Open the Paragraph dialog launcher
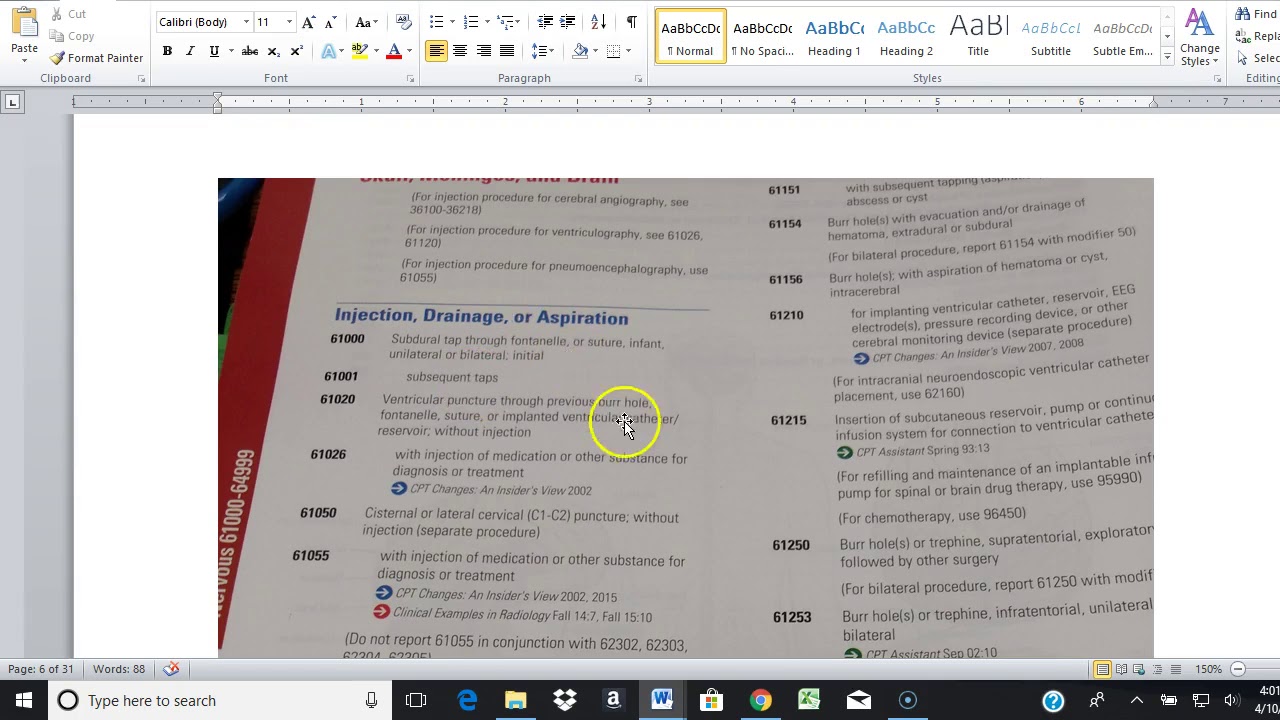 (x=638, y=78)
